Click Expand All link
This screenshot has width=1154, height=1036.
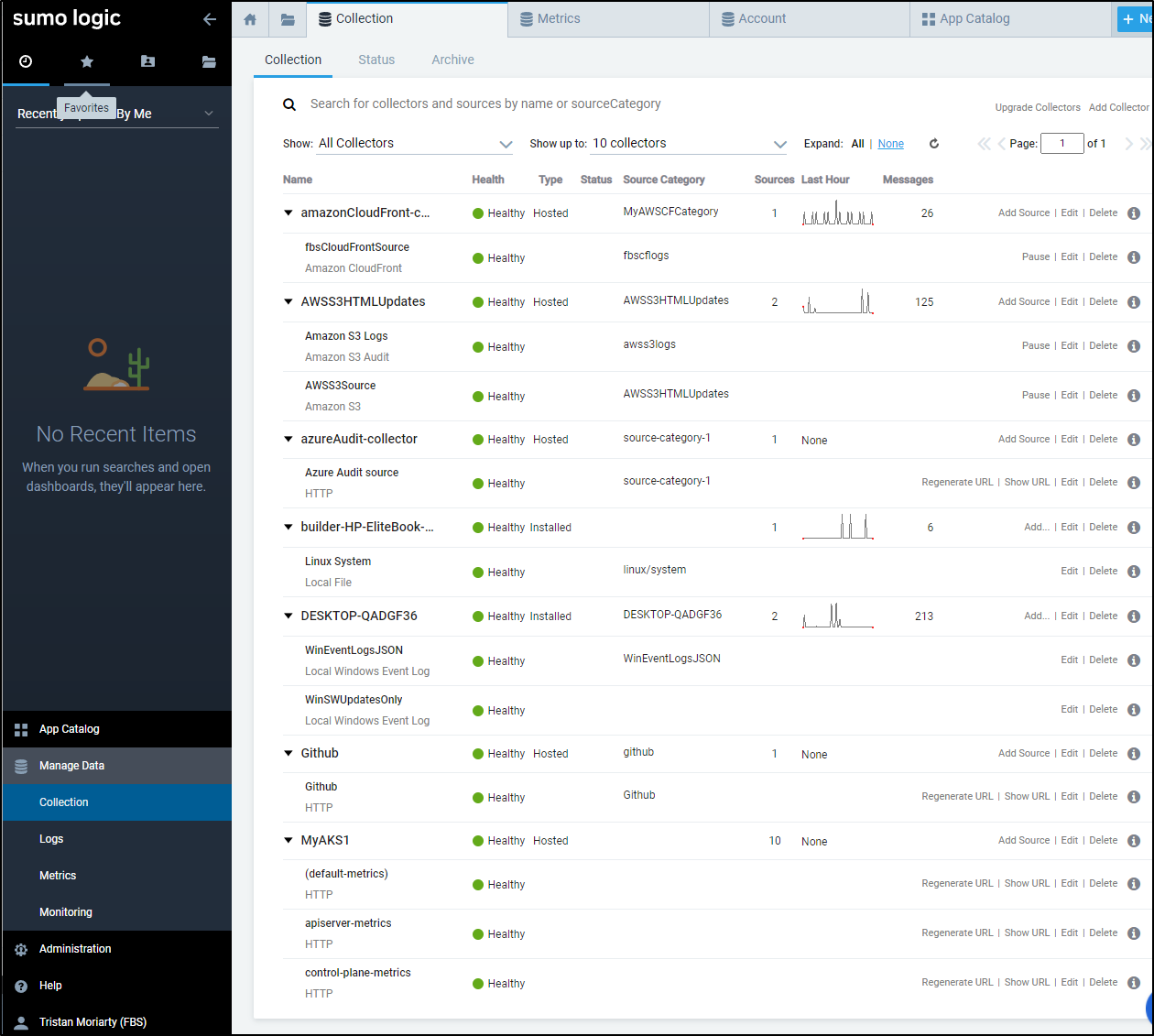[x=857, y=144]
